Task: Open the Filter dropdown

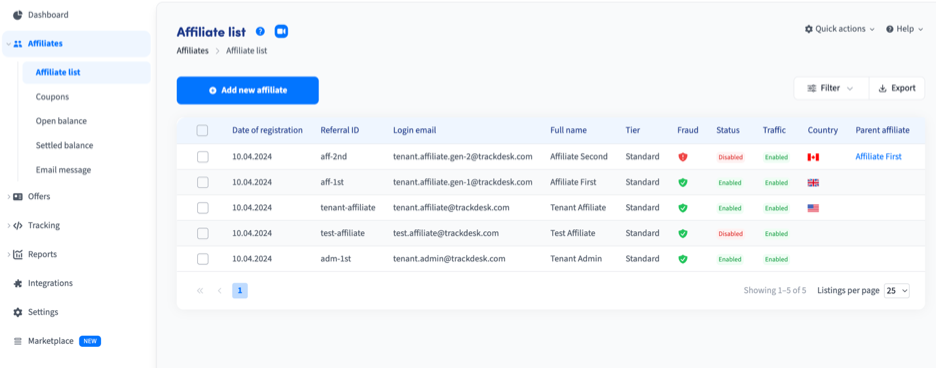Action: (831, 88)
